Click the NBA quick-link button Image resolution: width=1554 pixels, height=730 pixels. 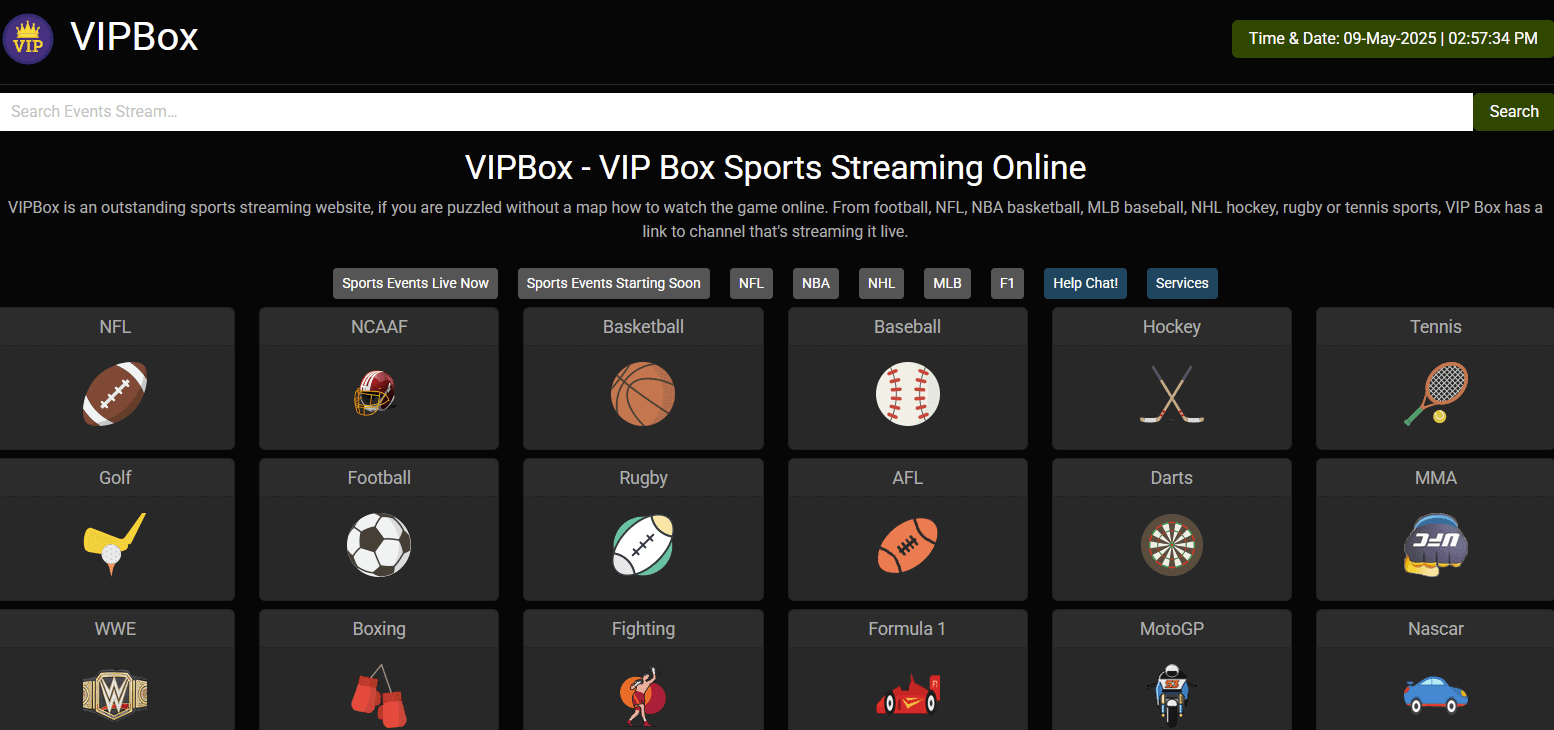click(x=816, y=283)
